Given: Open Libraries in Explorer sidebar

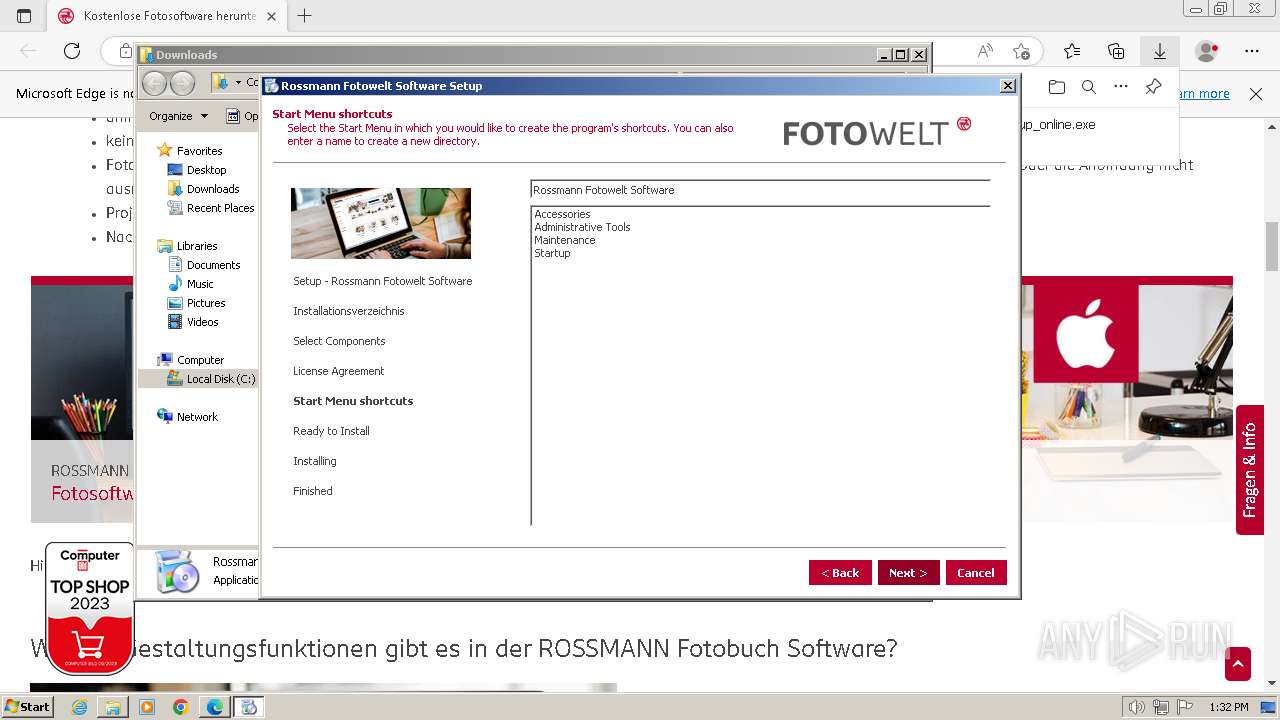Looking at the screenshot, I should tap(197, 246).
